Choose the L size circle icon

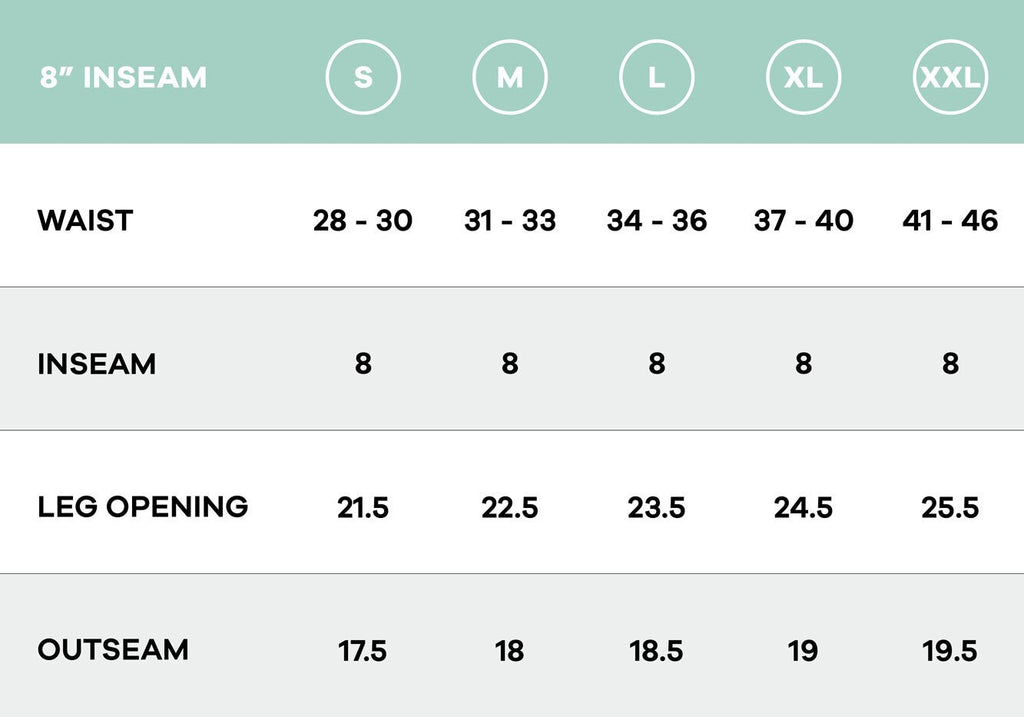(656, 77)
